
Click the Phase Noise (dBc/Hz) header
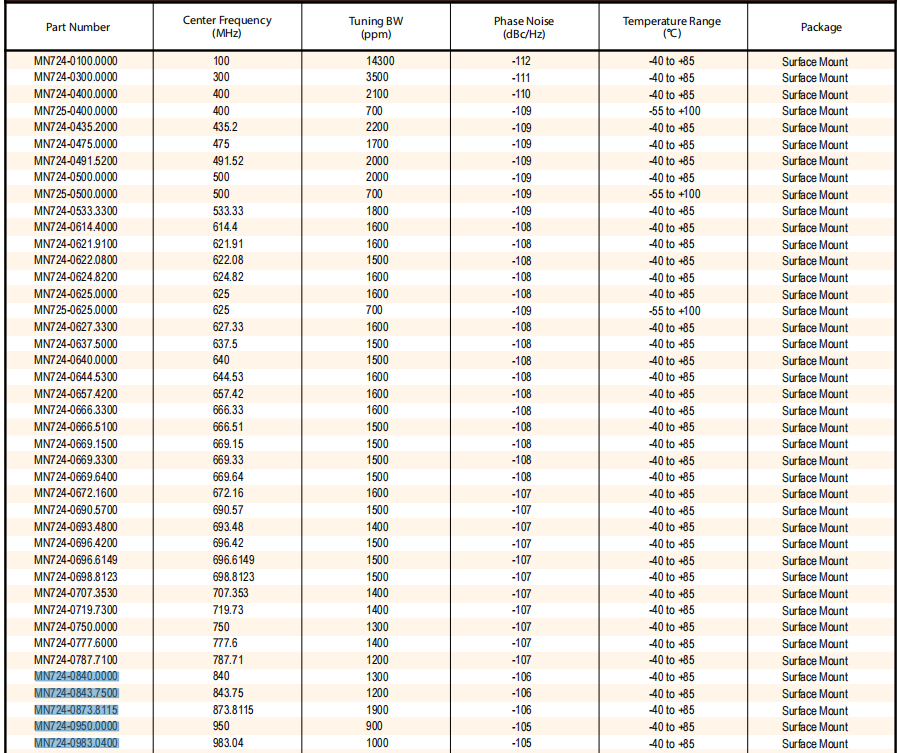522,27
